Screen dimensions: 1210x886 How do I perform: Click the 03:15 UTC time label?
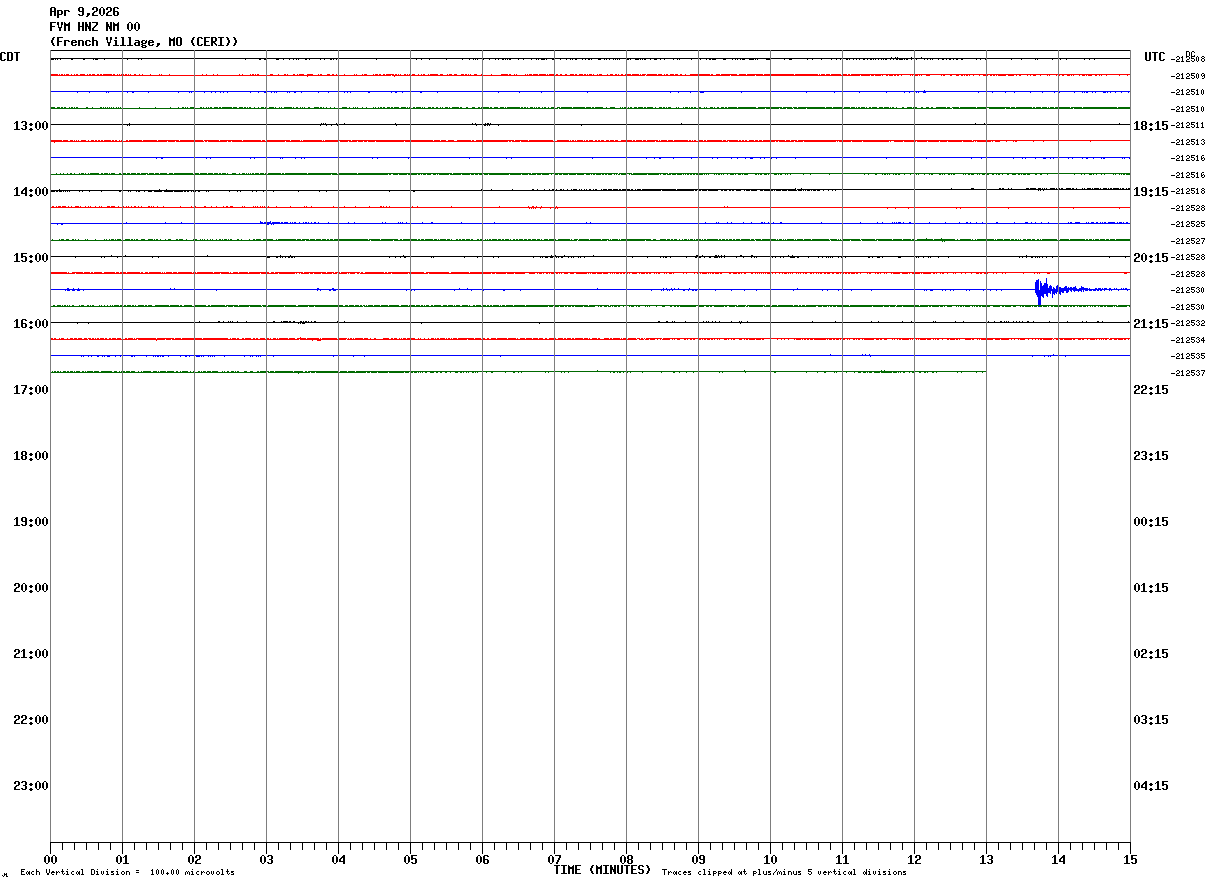[x=1151, y=719]
